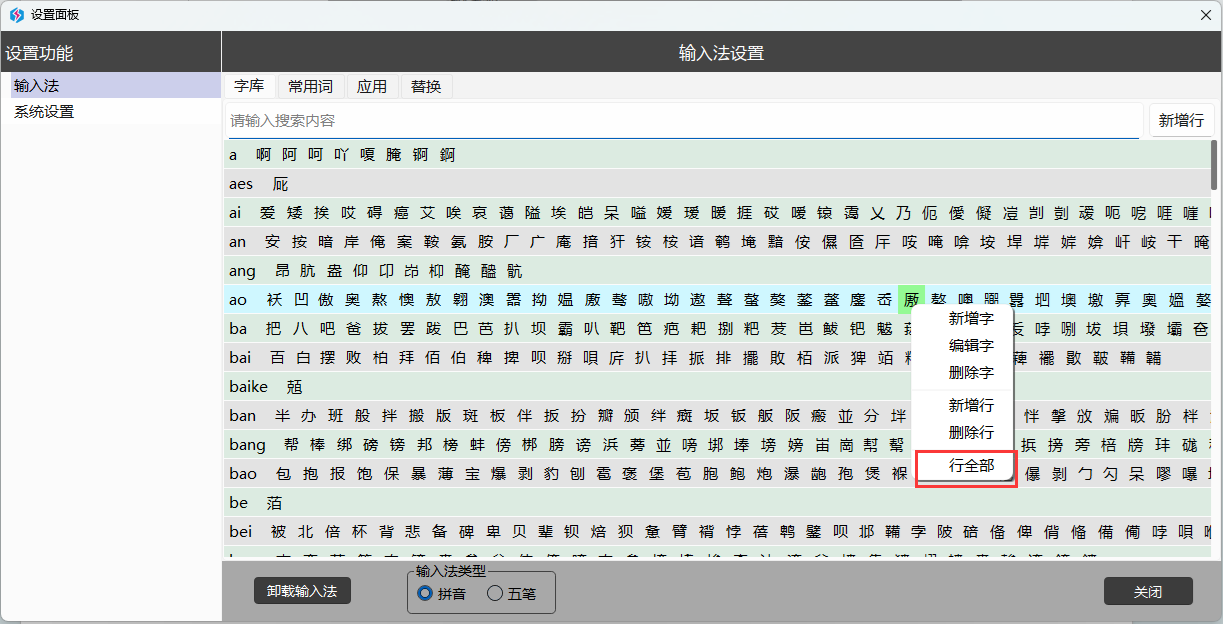The image size is (1223, 624).
Task: Click 新增行 in the context menu
Action: (x=970, y=405)
